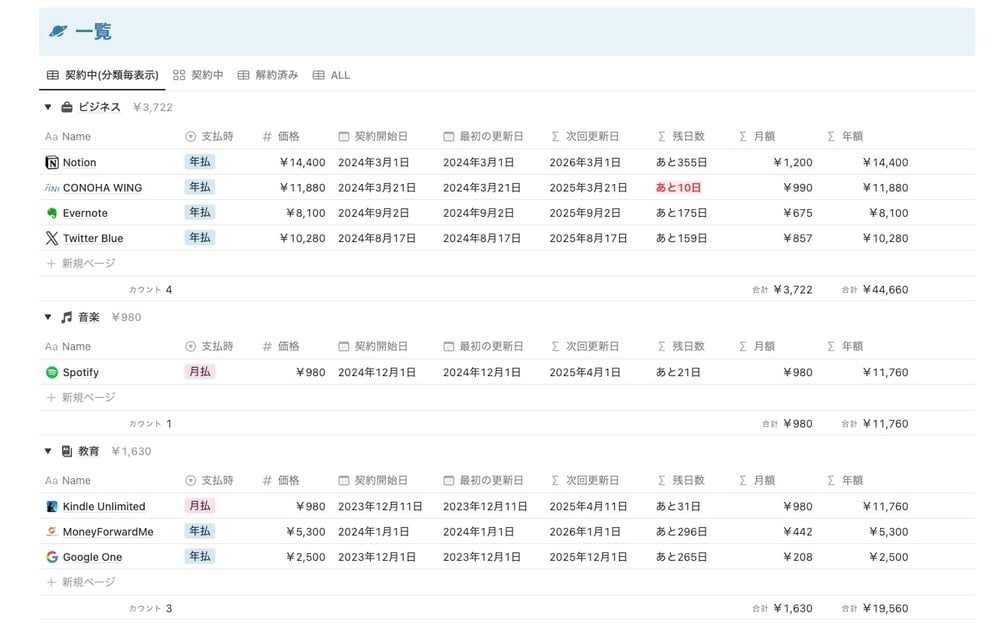1005x626 pixels.
Task: Click 月払 tag in Spotify row
Action: (x=199, y=372)
